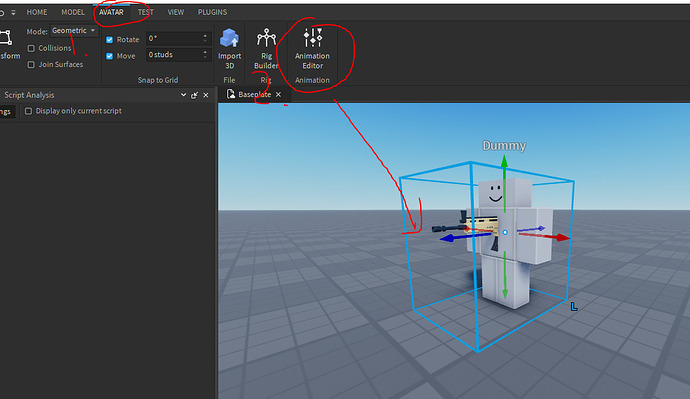
Task: Toggle the Move snap checkbox
Action: [110, 56]
